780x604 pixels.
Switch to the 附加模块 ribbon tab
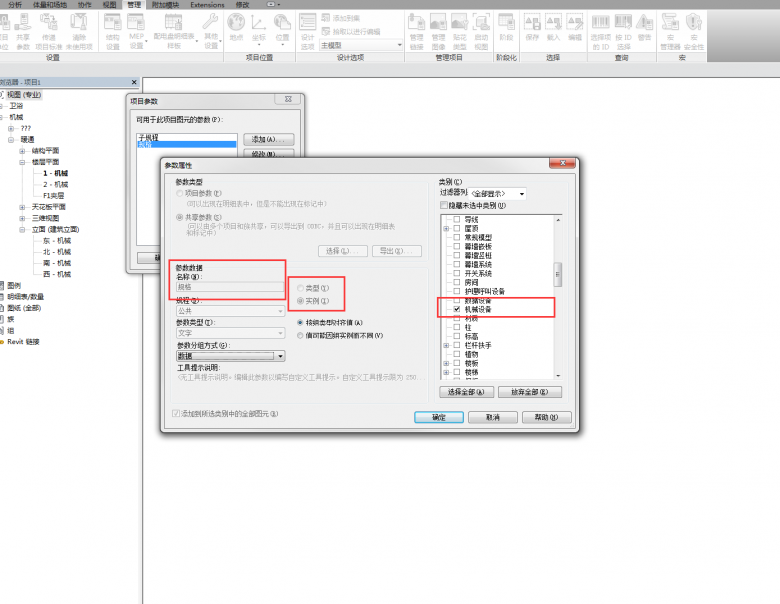(x=166, y=5)
